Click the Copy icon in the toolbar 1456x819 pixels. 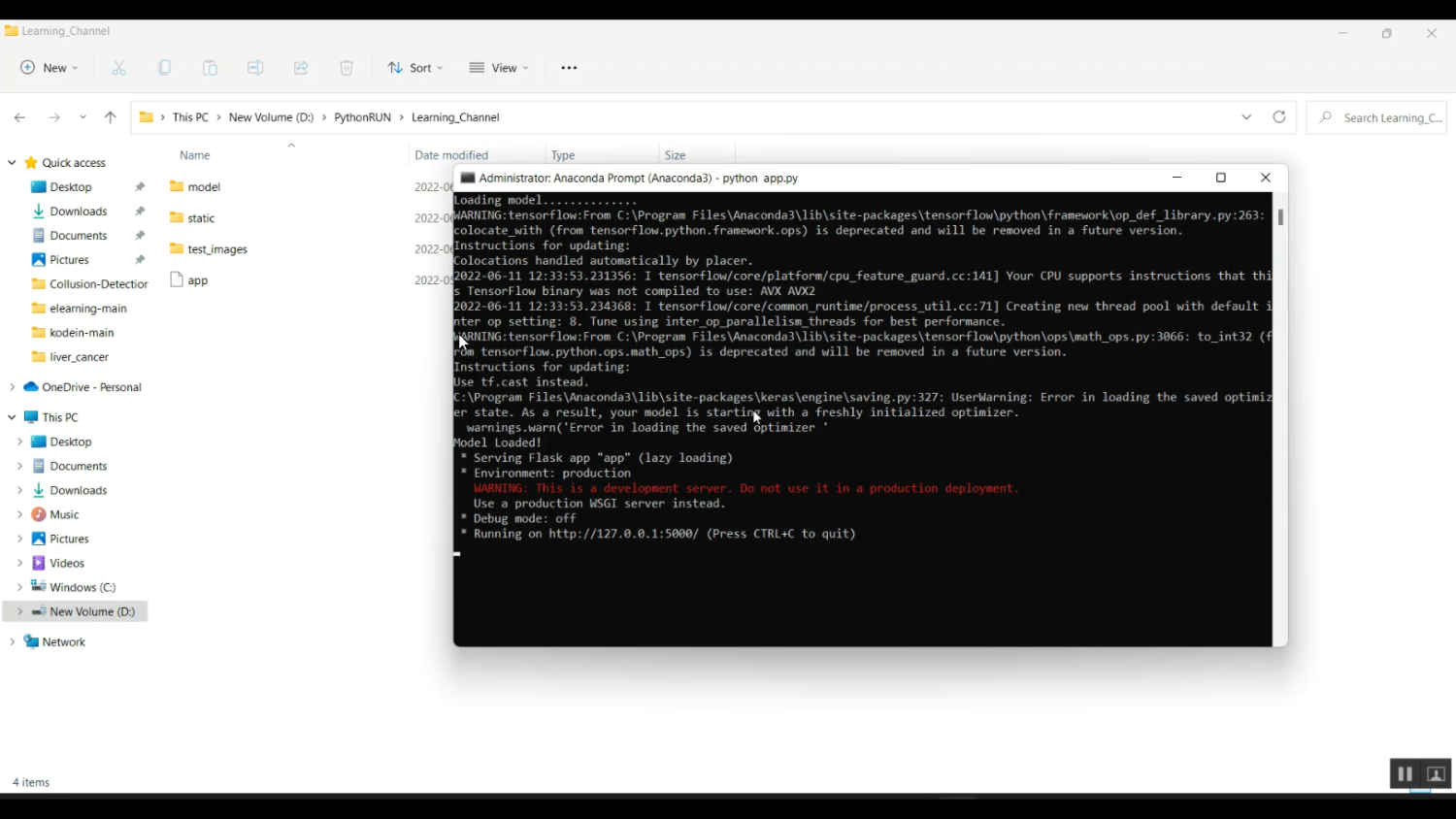[x=165, y=68]
